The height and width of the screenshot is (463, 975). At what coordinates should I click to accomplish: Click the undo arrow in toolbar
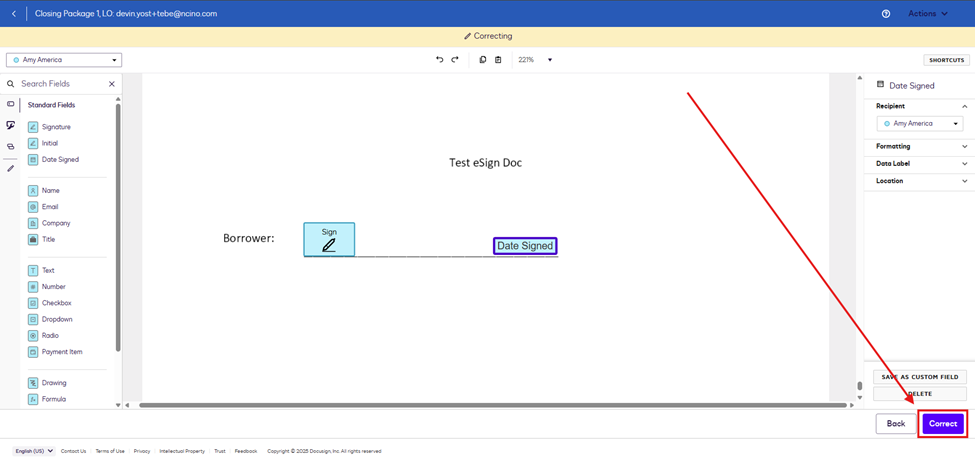point(439,60)
